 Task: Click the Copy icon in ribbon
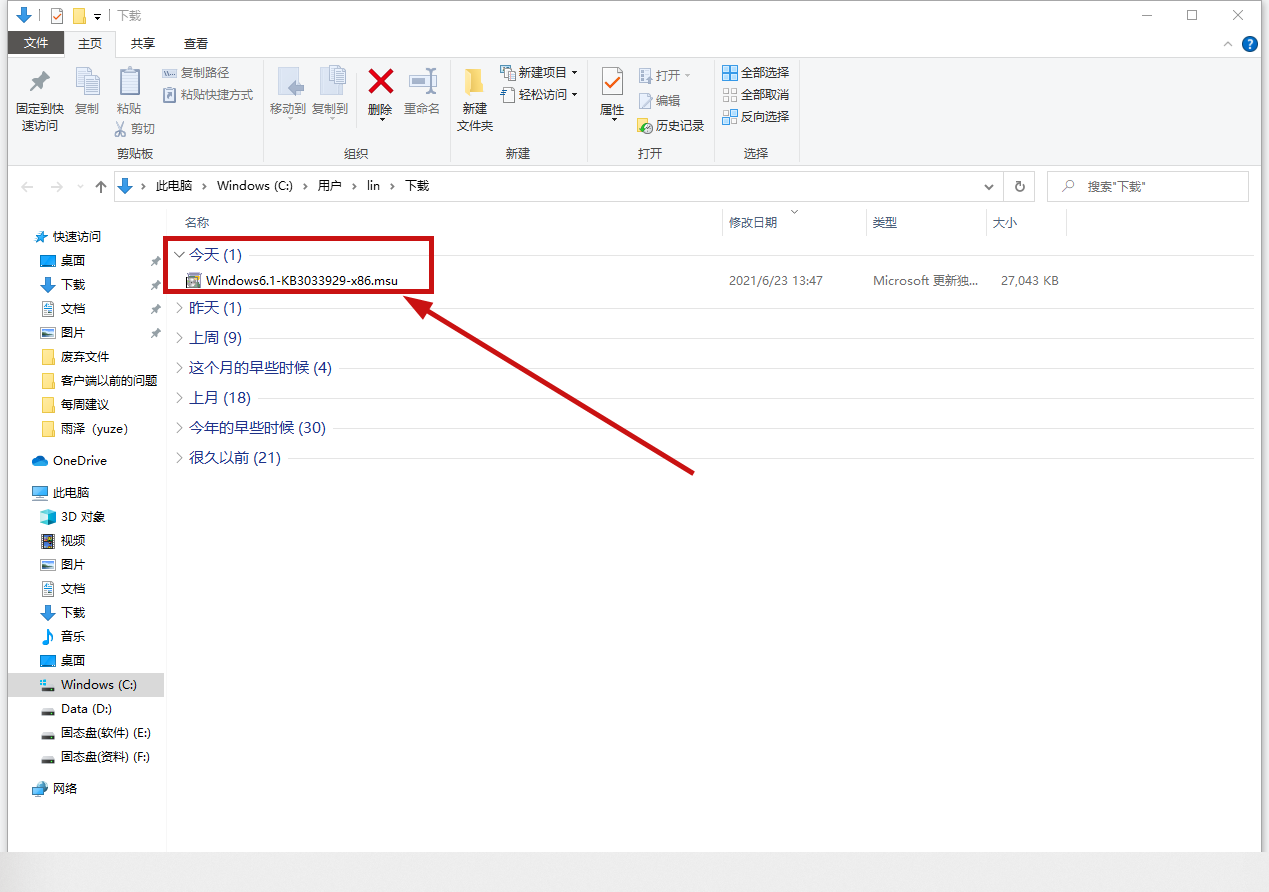(x=87, y=82)
